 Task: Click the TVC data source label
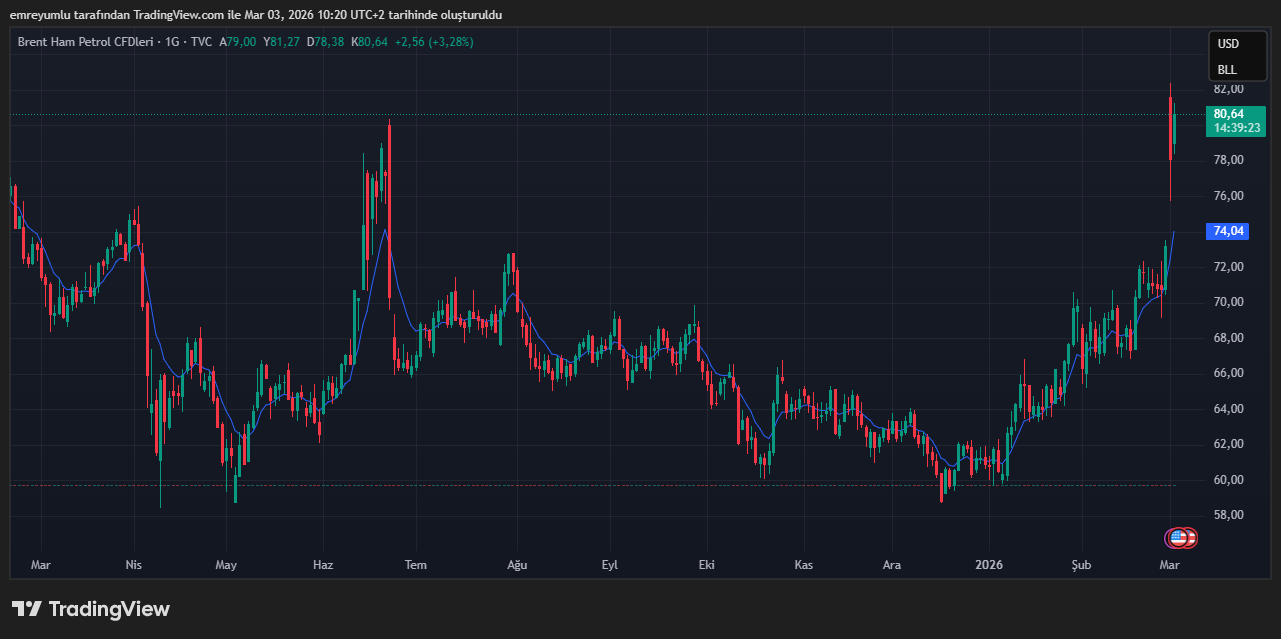click(201, 42)
